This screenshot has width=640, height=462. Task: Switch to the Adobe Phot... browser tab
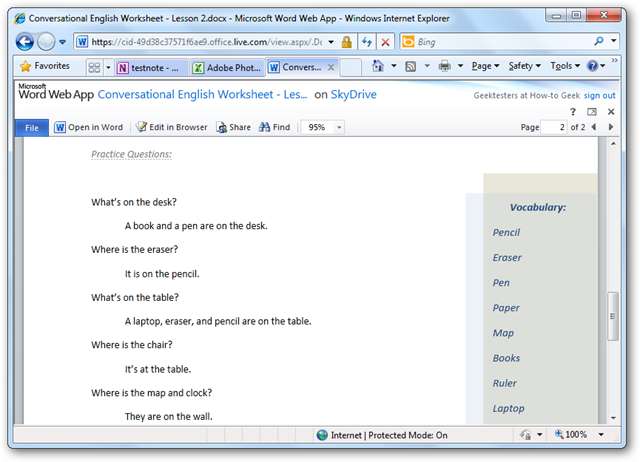click(226, 68)
